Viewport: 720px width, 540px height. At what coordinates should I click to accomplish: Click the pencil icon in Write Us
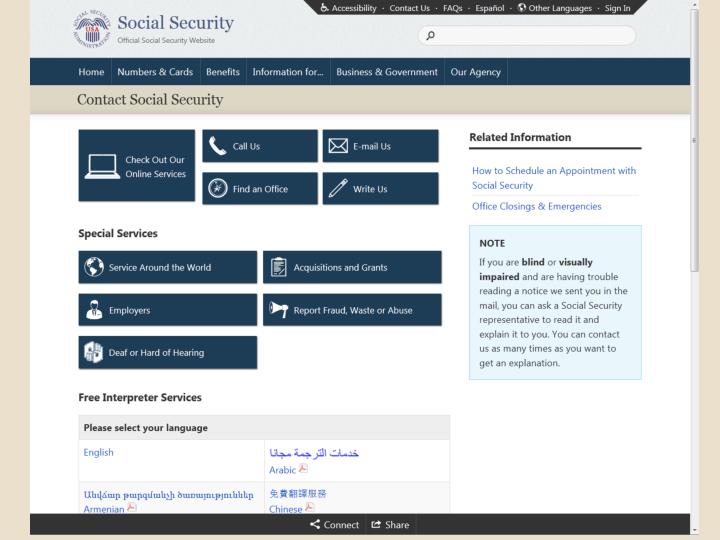(x=338, y=188)
